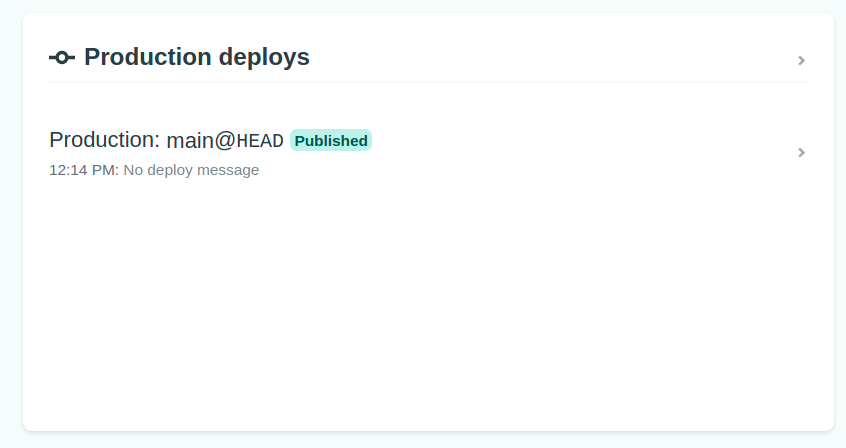Click the commit icon beside Production deploys
The width and height of the screenshot is (846, 448).
click(62, 58)
